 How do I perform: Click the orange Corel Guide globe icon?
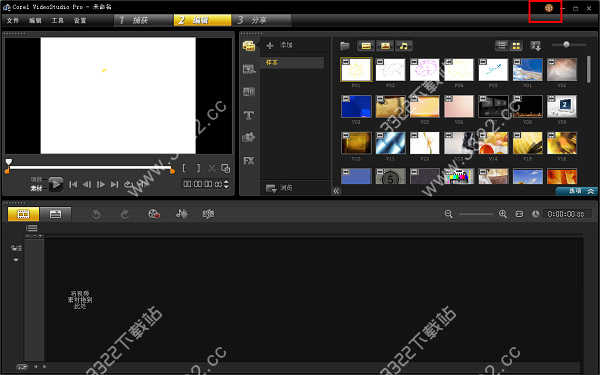tap(549, 8)
